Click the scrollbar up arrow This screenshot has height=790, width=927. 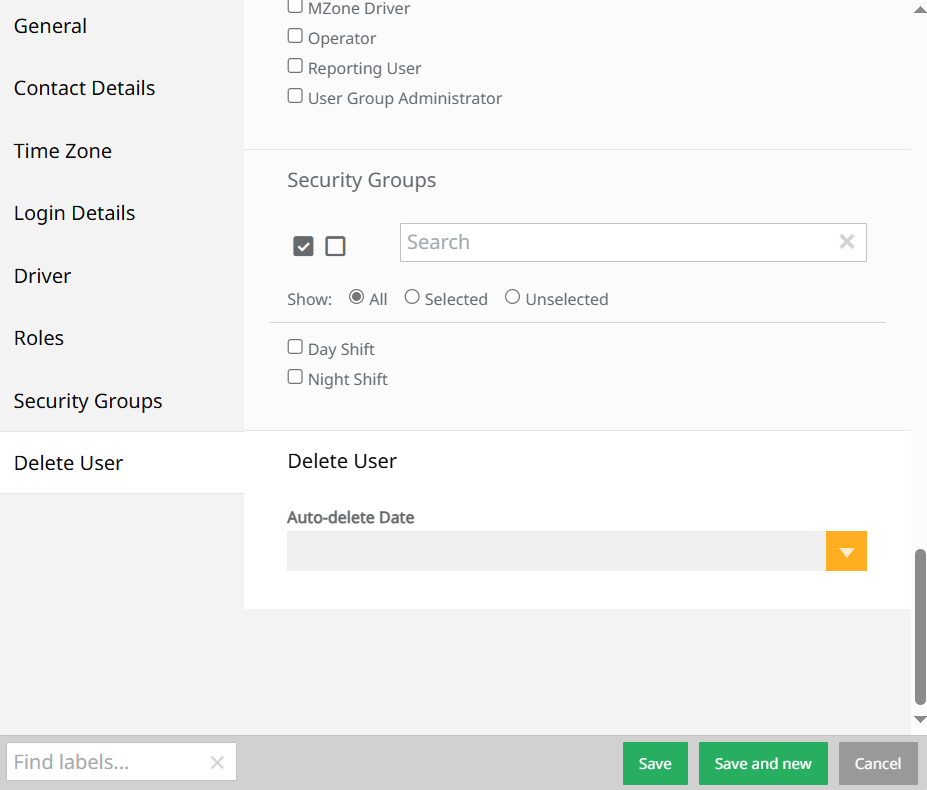[919, 10]
